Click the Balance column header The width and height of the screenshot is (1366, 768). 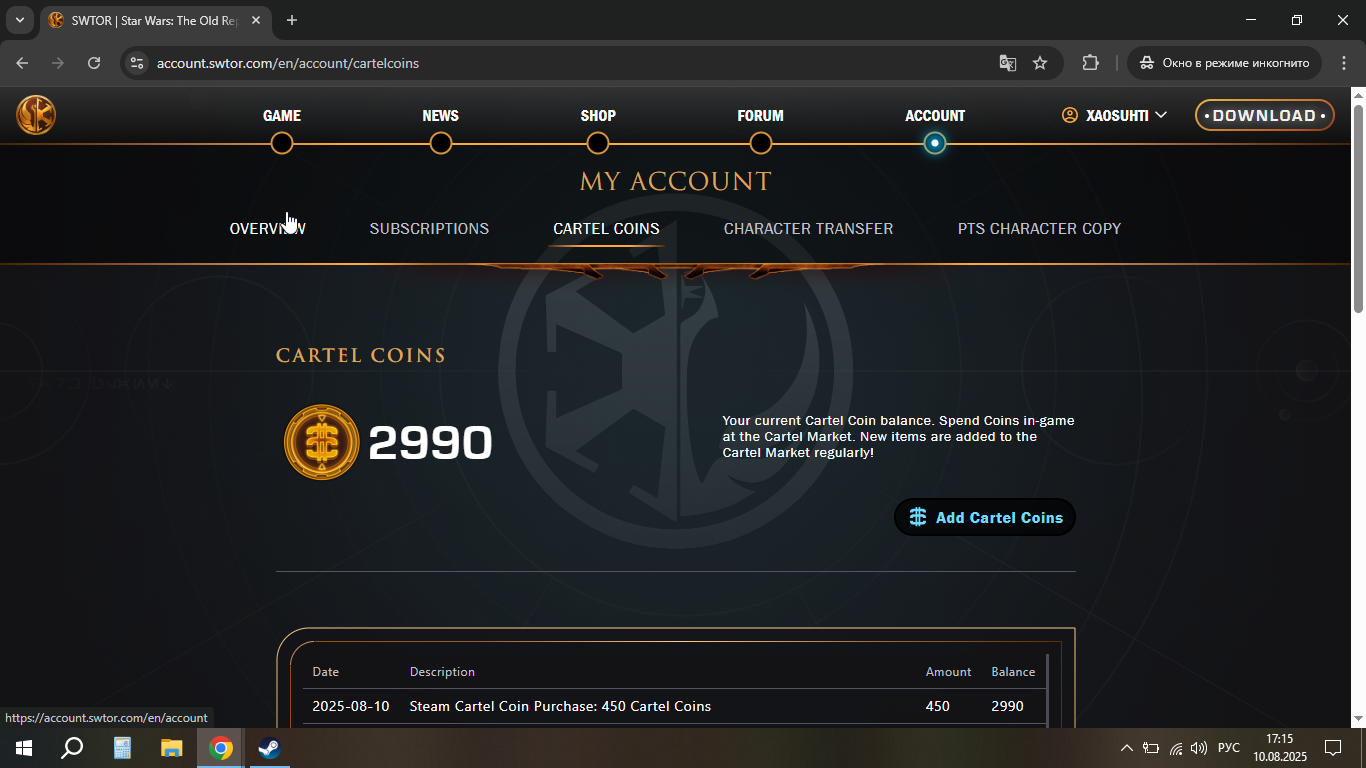tap(1013, 672)
